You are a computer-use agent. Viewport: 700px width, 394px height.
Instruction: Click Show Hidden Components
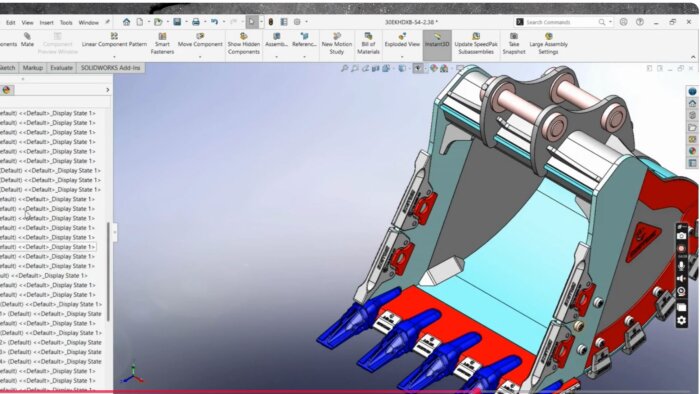coord(243,43)
